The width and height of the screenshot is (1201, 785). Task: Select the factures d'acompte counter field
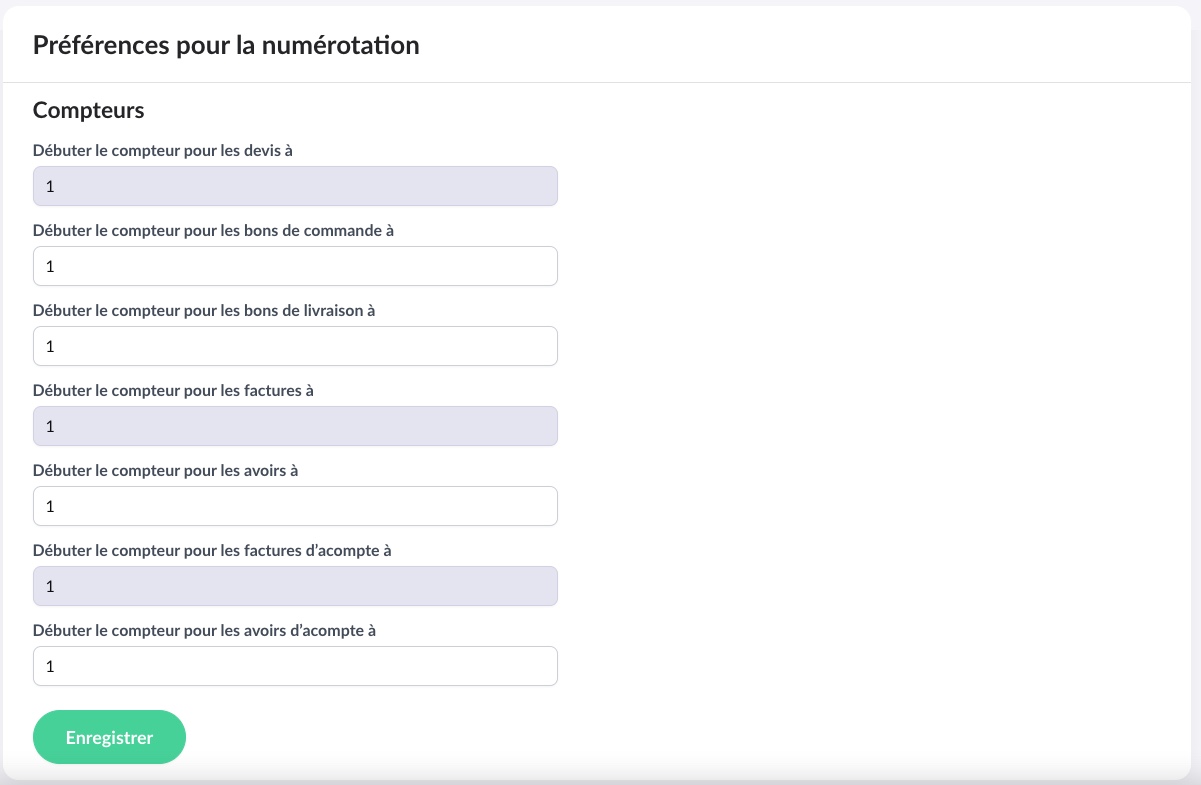295,586
